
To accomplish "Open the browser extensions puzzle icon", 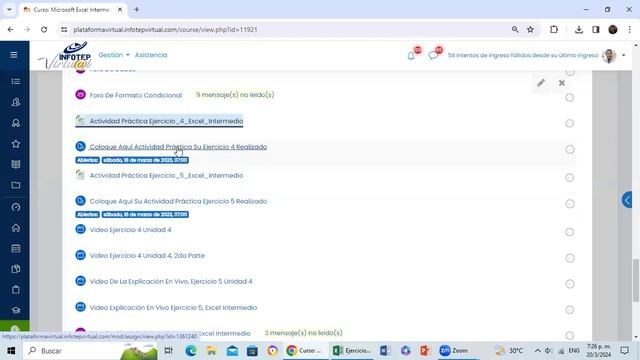I will click(x=554, y=29).
